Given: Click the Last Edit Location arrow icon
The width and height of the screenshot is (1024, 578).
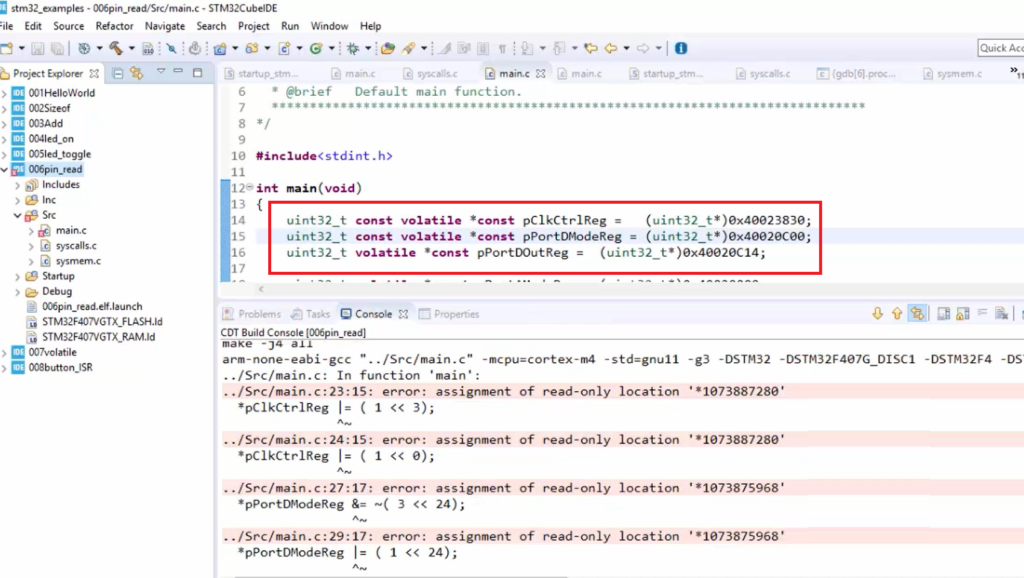Looking at the screenshot, I should [x=591, y=48].
